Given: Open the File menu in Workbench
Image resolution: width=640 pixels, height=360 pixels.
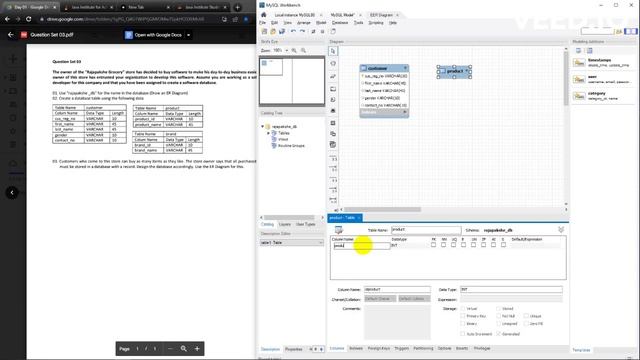Looking at the screenshot, I should click(262, 23).
